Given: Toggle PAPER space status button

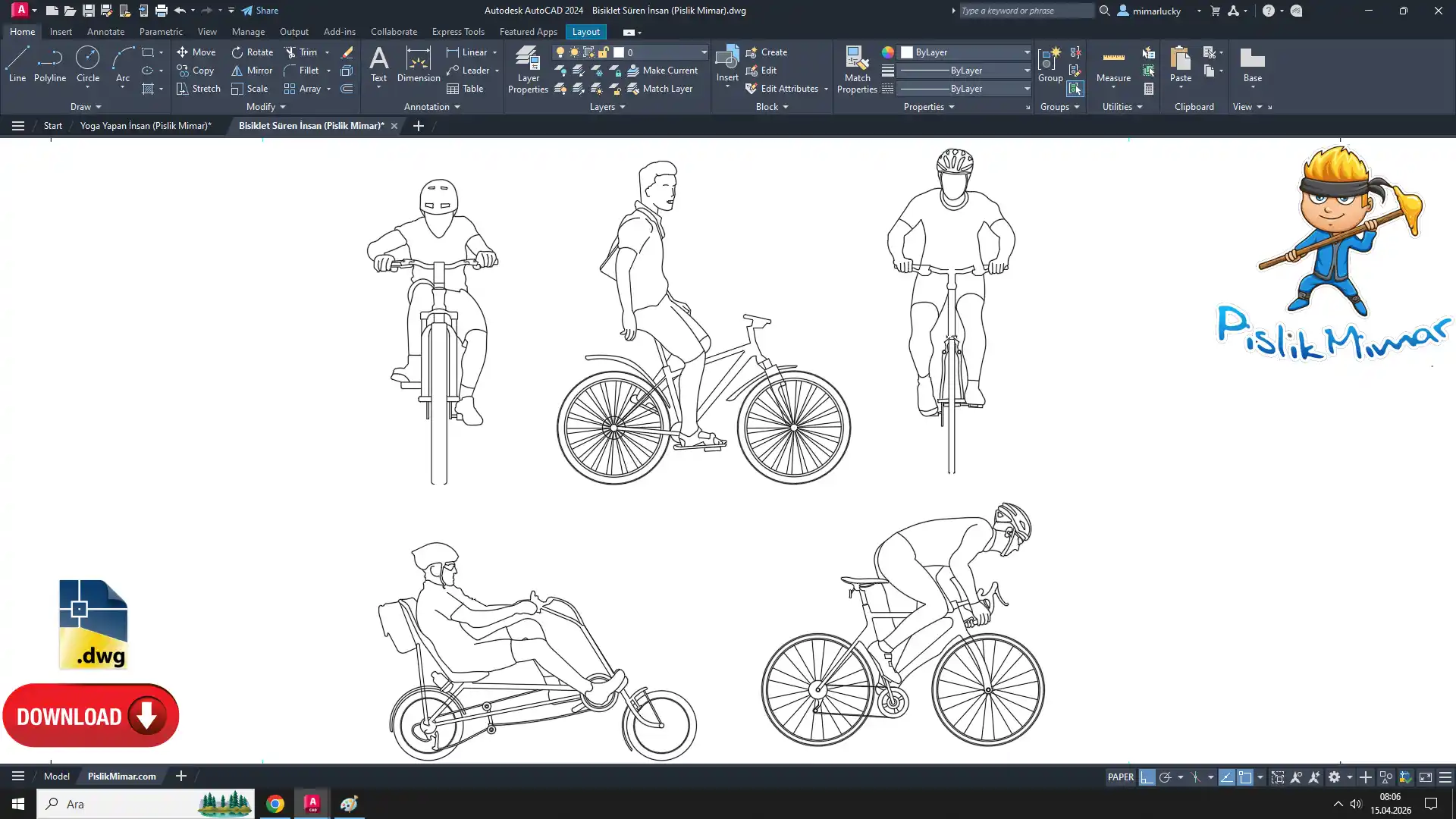Looking at the screenshot, I should 1120,777.
